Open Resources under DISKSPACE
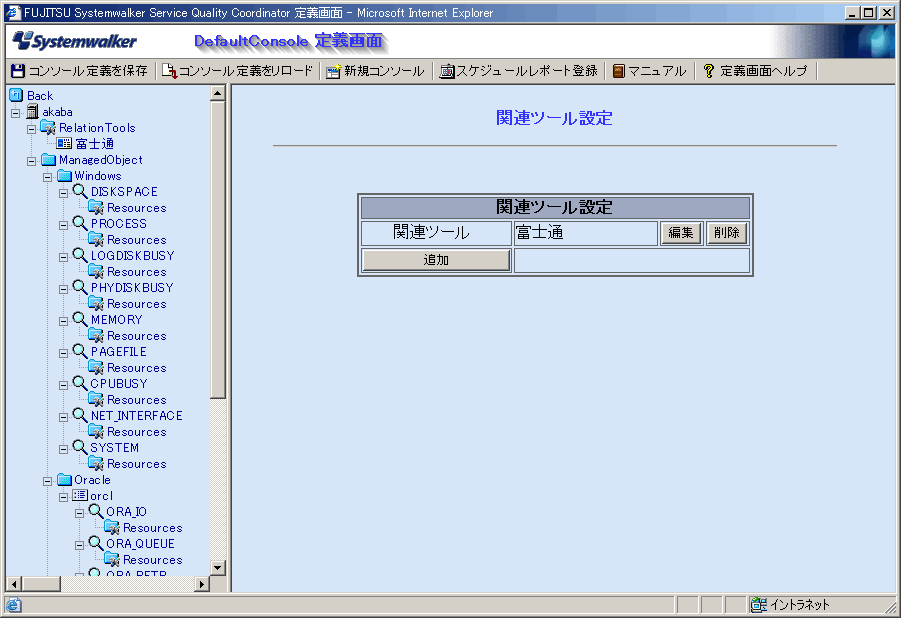 coord(137,208)
